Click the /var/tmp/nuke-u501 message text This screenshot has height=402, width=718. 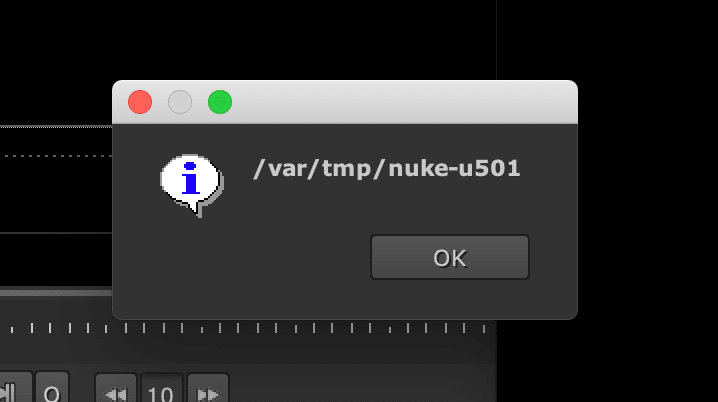coord(386,168)
